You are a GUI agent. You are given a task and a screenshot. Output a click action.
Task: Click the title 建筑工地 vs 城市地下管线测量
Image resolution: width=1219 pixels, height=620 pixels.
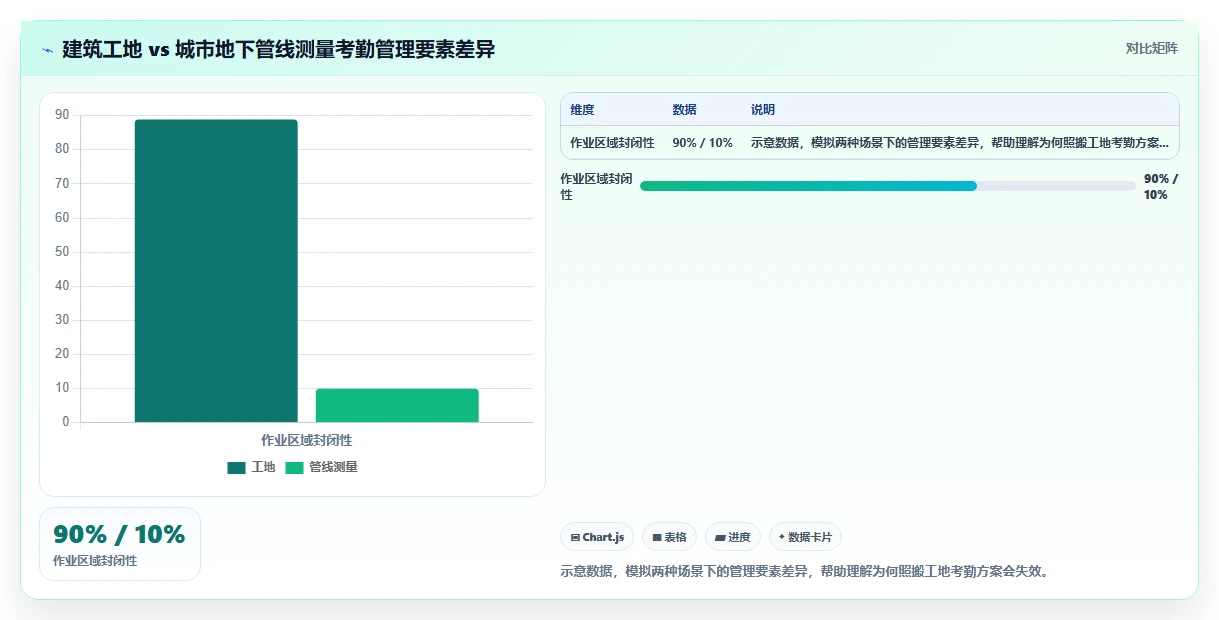279,49
